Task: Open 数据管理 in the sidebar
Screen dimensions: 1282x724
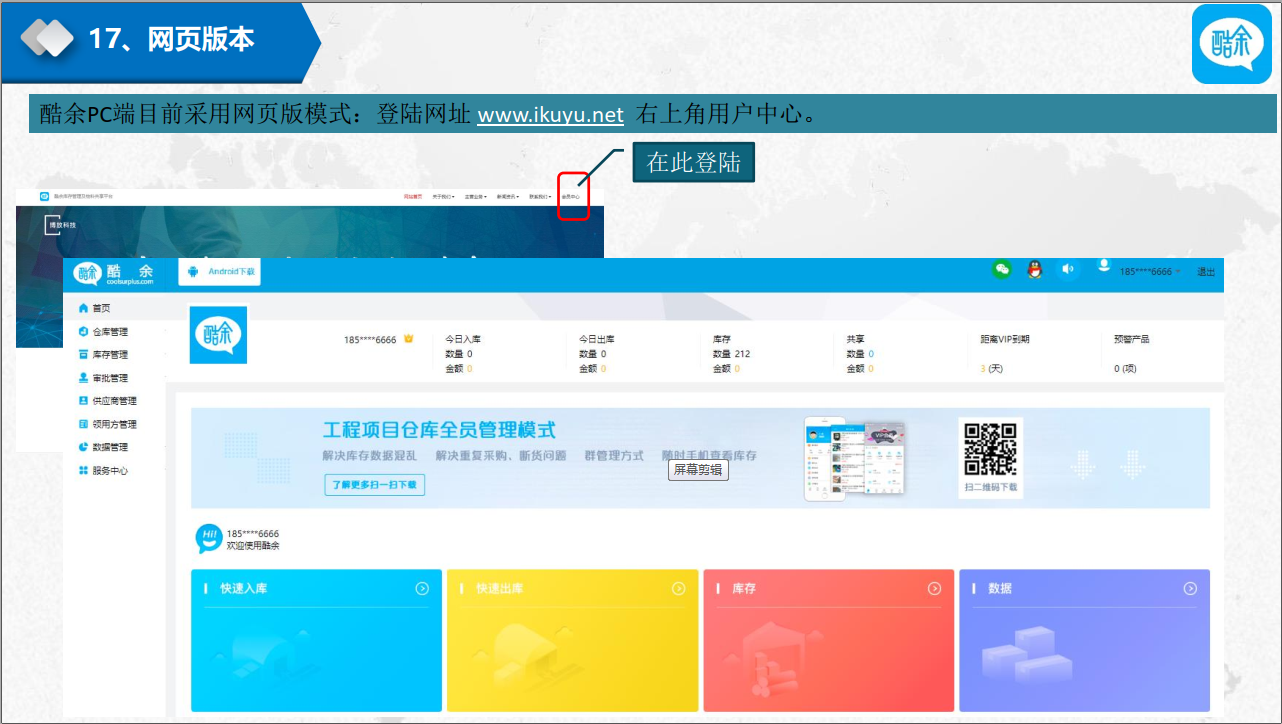Action: click(x=103, y=447)
